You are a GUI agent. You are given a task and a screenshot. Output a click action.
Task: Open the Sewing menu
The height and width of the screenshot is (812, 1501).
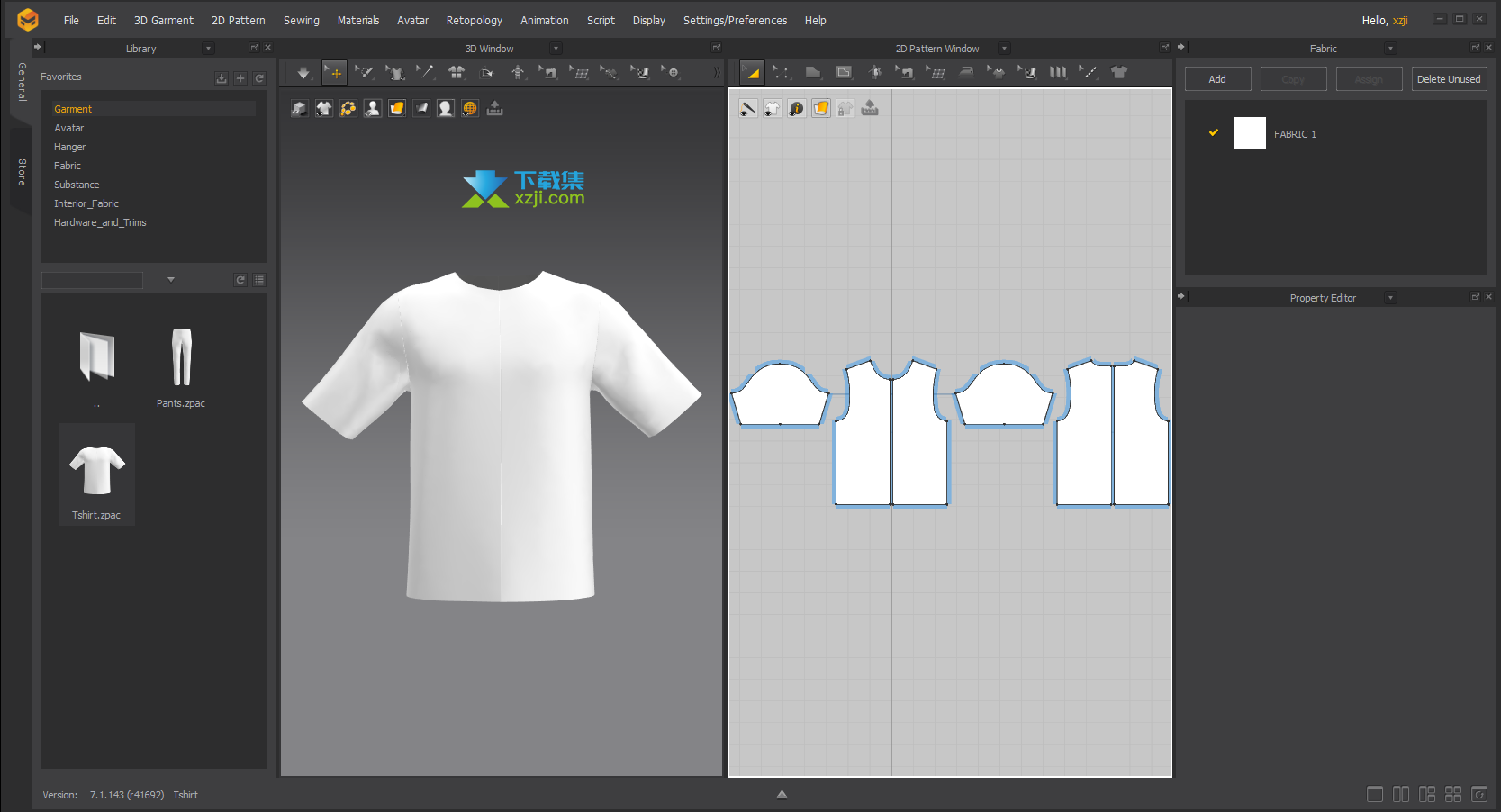(301, 20)
